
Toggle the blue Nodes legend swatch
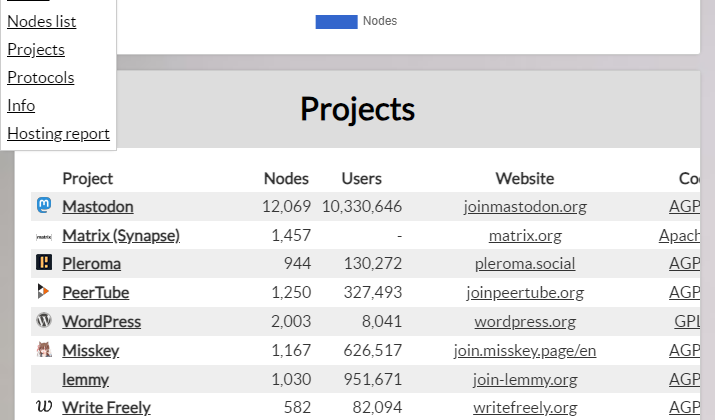337,21
